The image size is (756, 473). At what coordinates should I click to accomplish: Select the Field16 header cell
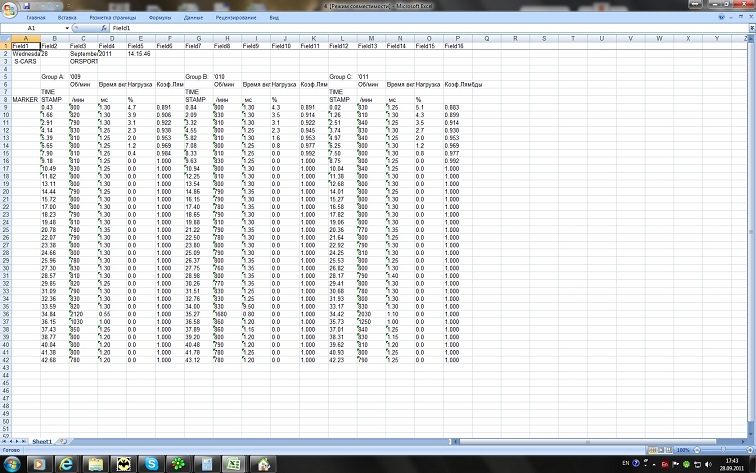[x=458, y=46]
